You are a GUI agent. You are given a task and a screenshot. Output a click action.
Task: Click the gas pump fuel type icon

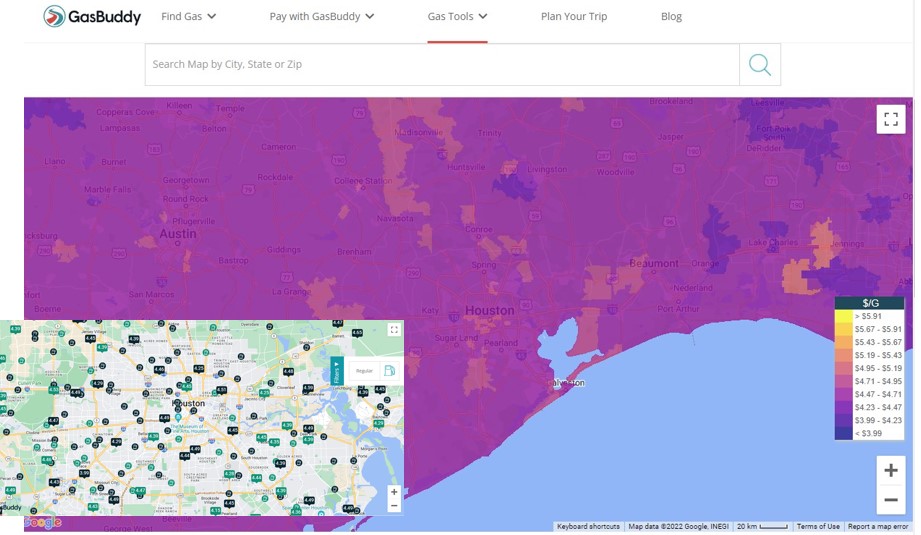click(x=389, y=371)
